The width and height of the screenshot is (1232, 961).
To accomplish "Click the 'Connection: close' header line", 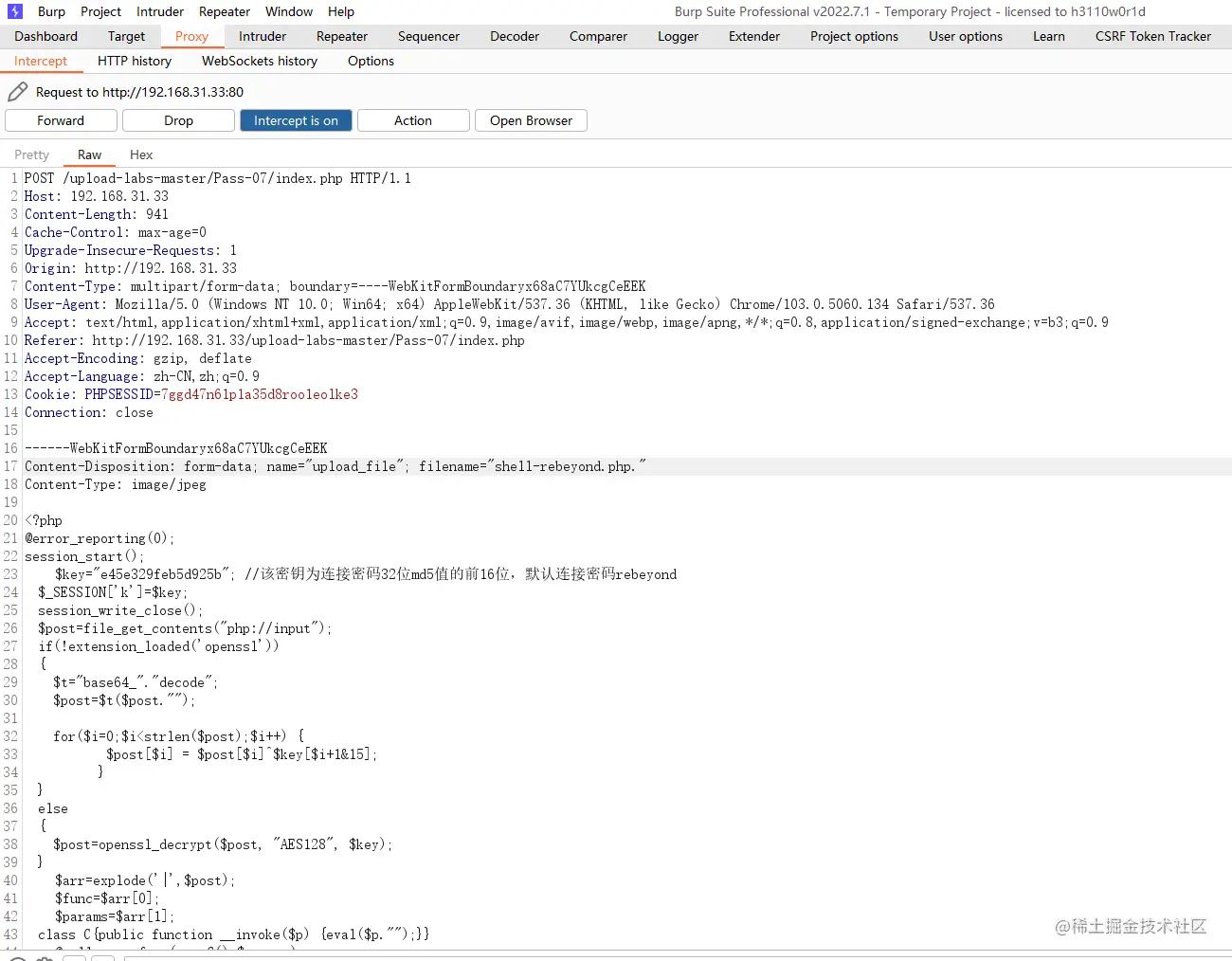I will coord(89,412).
